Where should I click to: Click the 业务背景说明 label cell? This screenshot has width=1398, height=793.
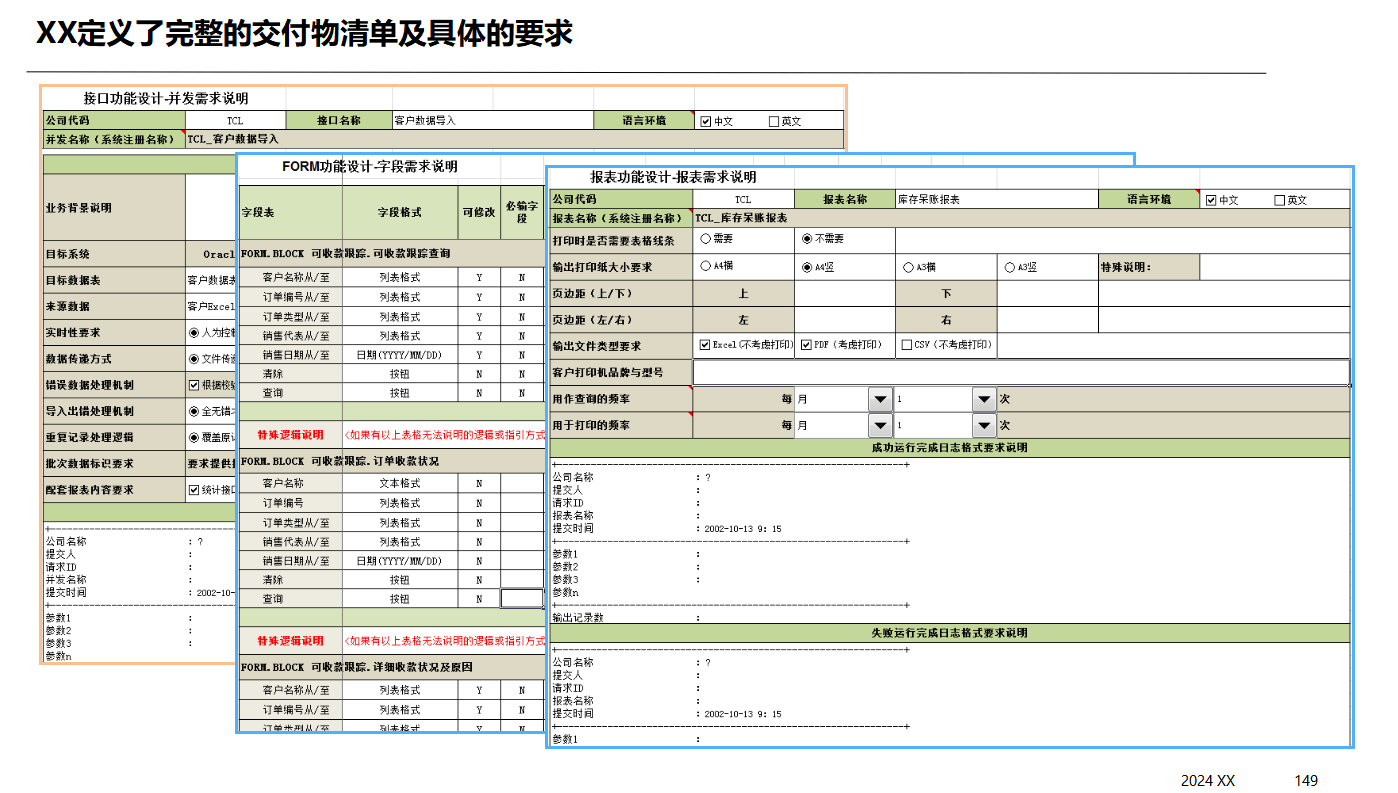(115, 208)
